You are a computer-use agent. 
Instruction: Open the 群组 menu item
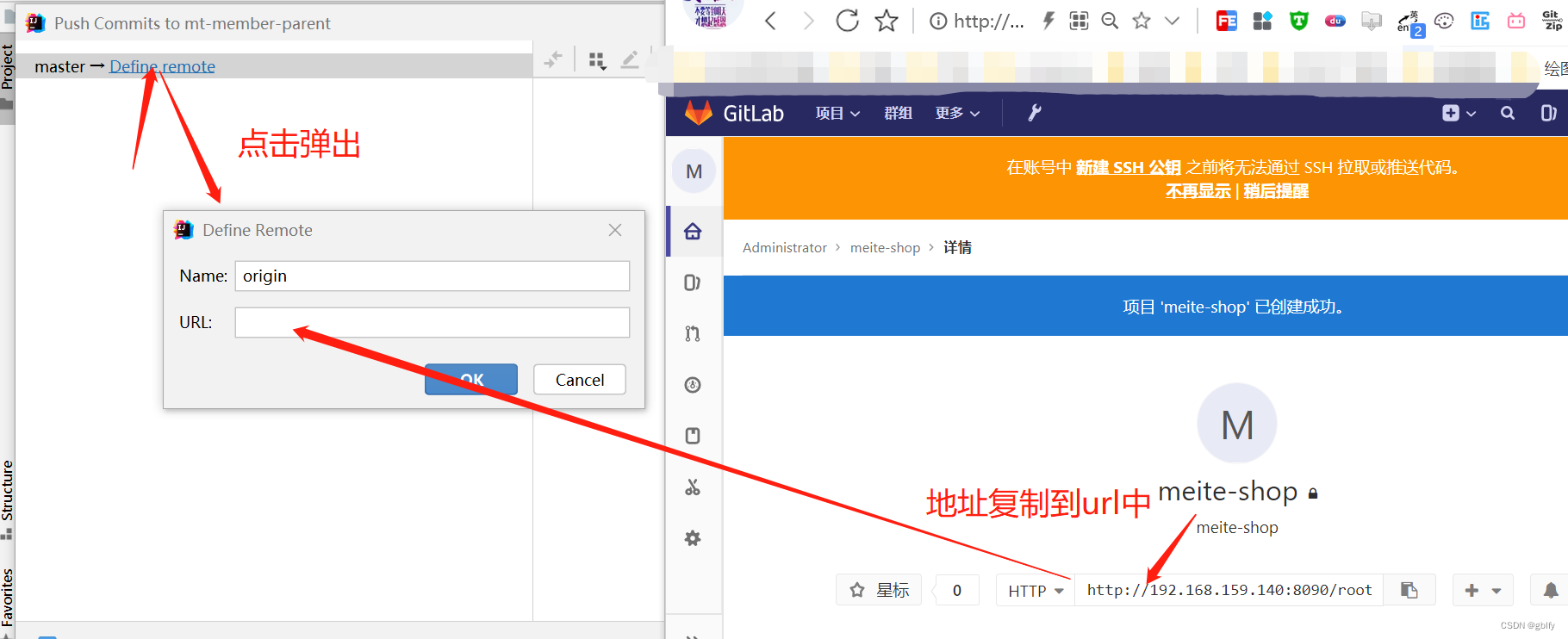click(x=898, y=113)
